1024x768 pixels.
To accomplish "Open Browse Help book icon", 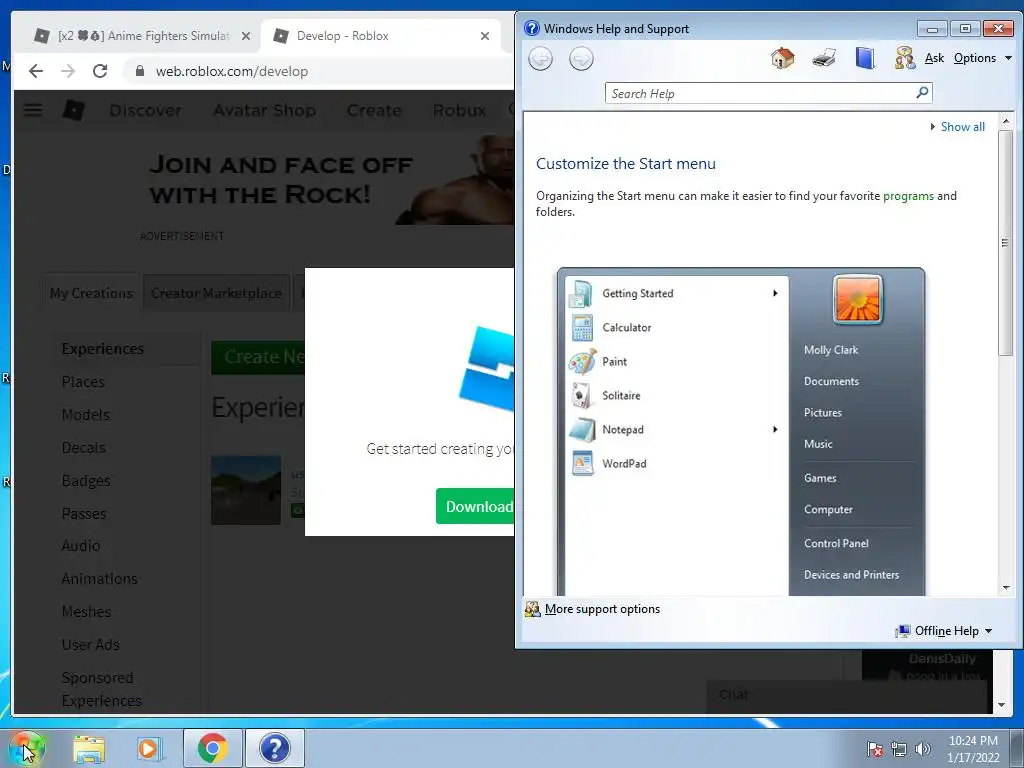I will pos(865,58).
